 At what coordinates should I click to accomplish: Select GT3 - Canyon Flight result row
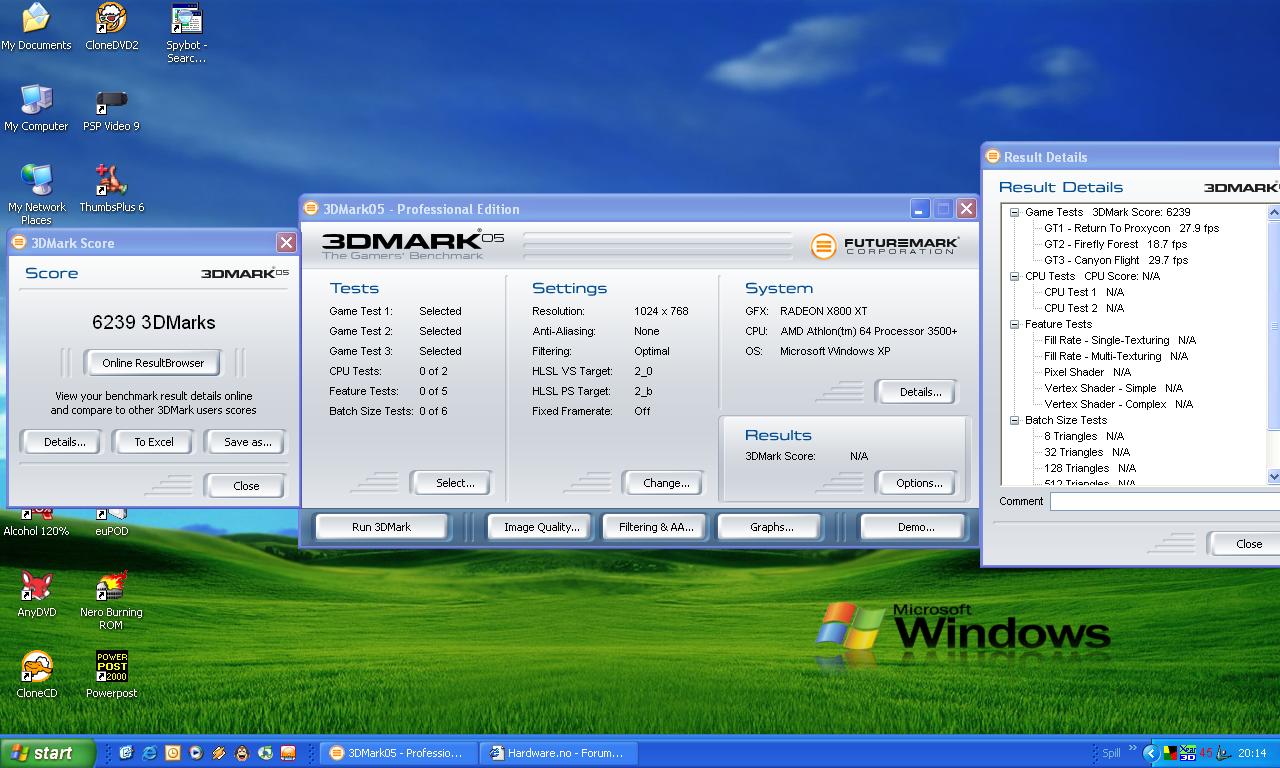coord(1116,260)
